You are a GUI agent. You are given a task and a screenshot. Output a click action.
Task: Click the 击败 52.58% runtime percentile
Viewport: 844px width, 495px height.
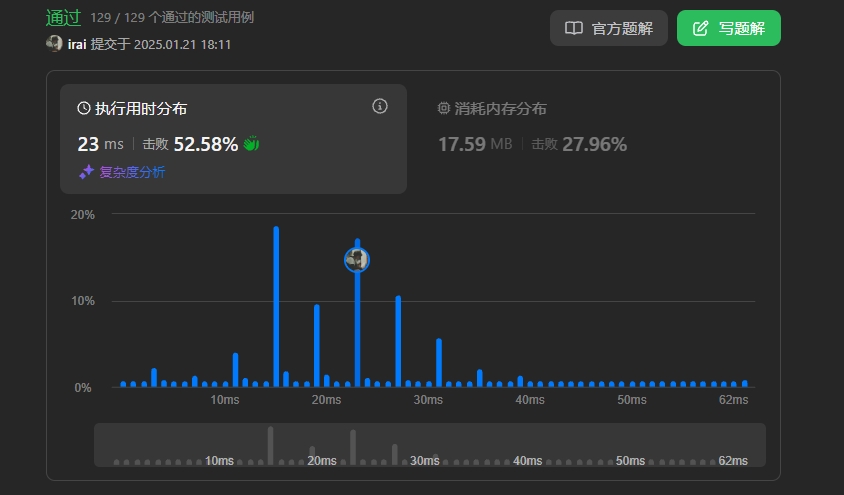(190, 144)
